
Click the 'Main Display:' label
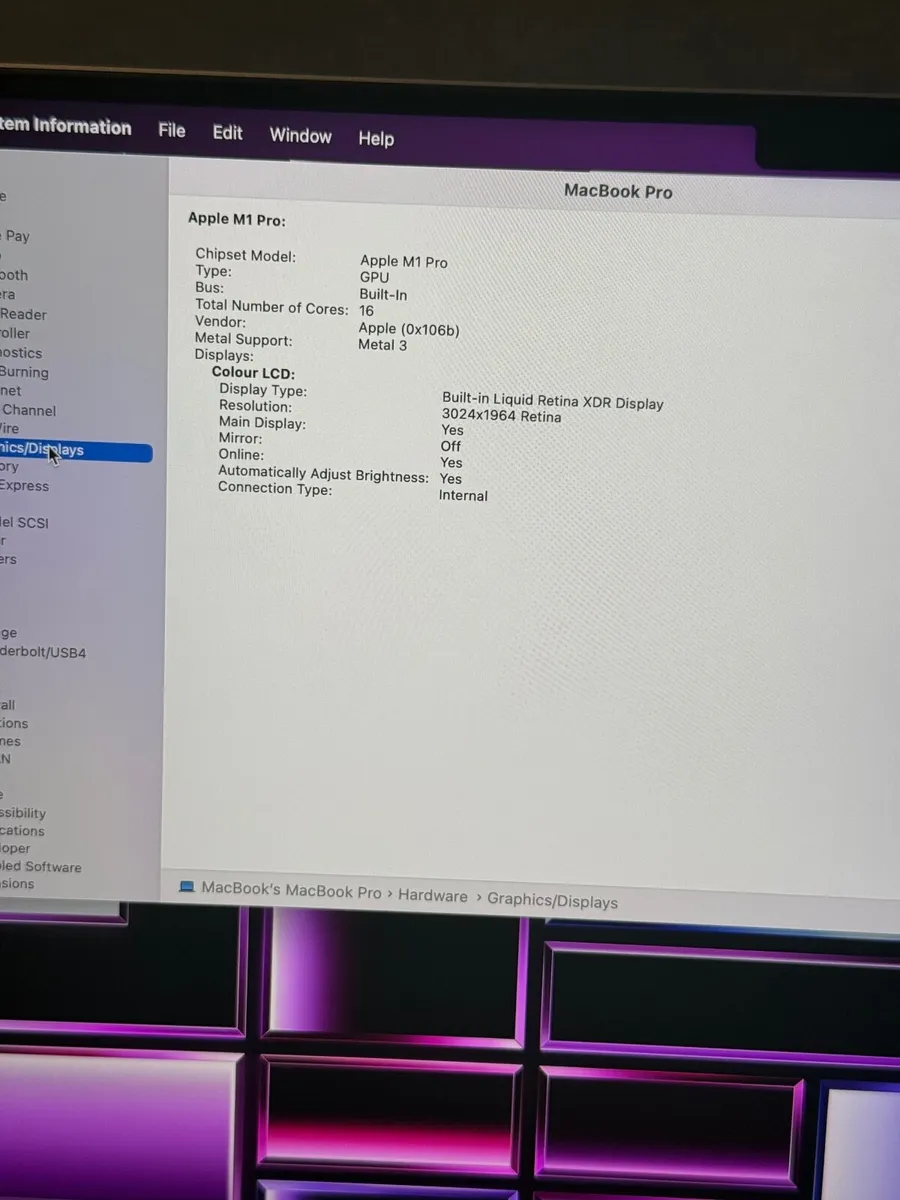[262, 423]
